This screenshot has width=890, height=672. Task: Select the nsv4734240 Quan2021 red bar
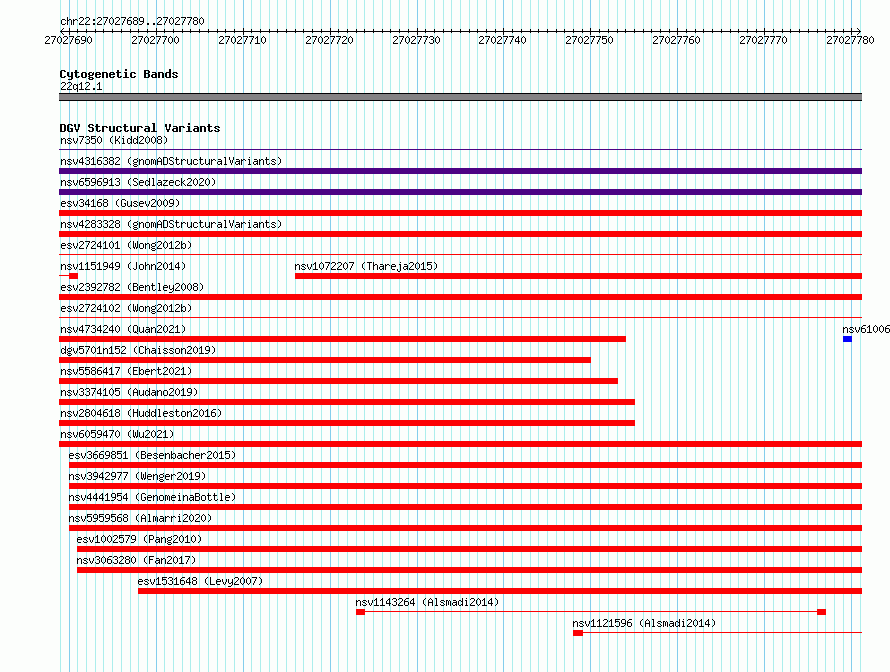pyautogui.click(x=342, y=339)
